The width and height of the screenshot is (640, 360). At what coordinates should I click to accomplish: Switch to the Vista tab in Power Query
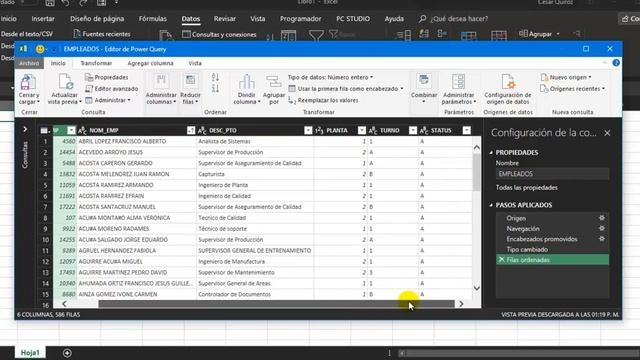point(195,63)
